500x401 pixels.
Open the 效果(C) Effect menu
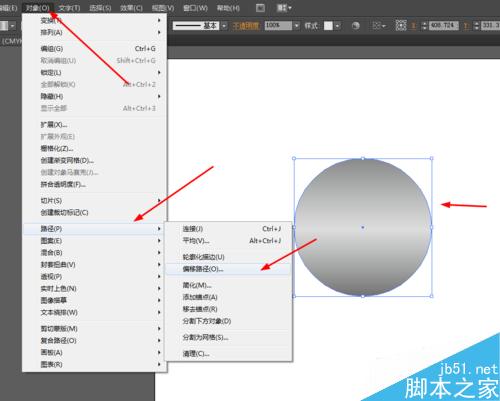tap(131, 8)
